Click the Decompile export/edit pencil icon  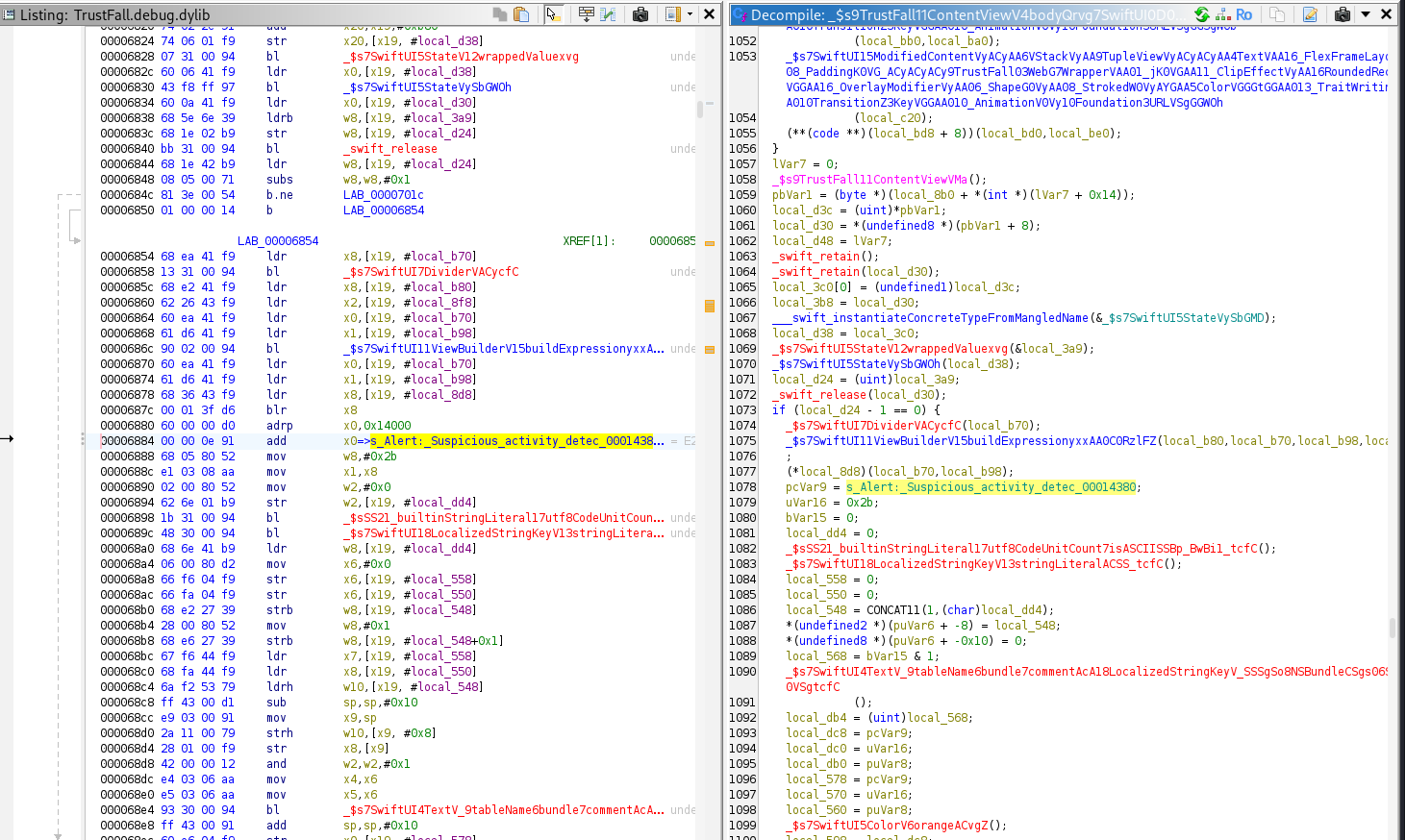pyautogui.click(x=1310, y=14)
